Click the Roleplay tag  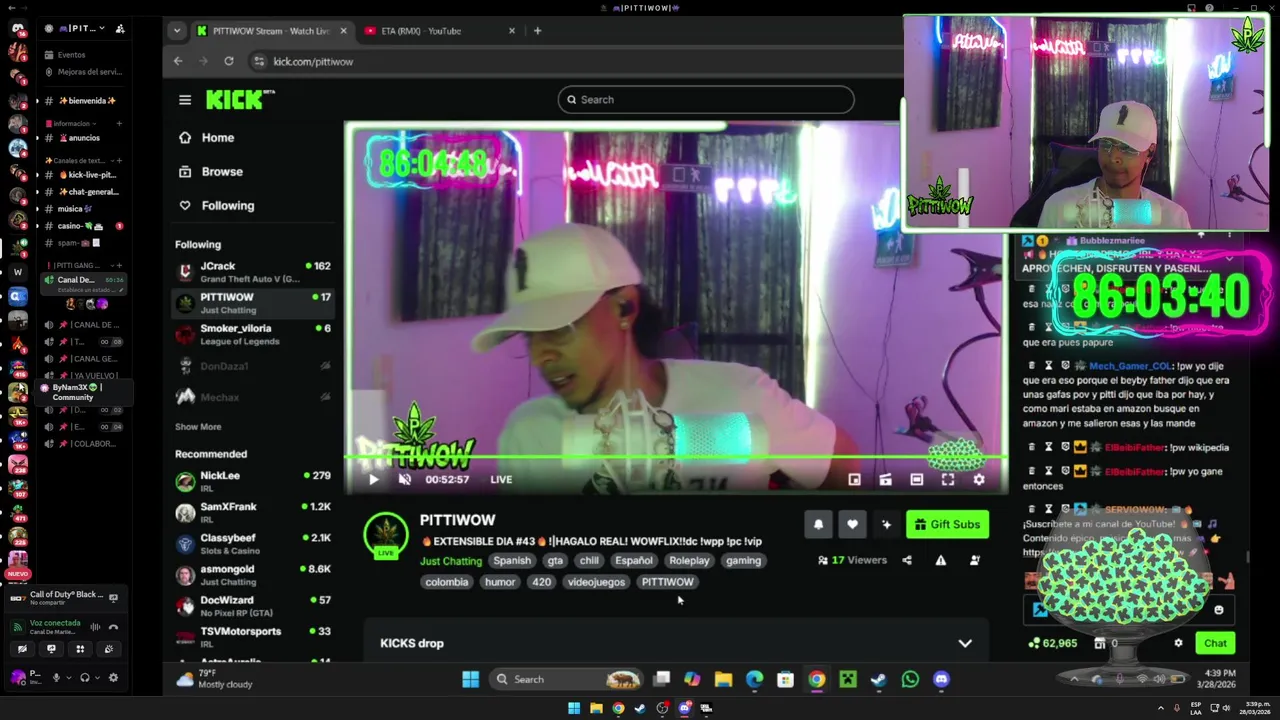tap(689, 561)
